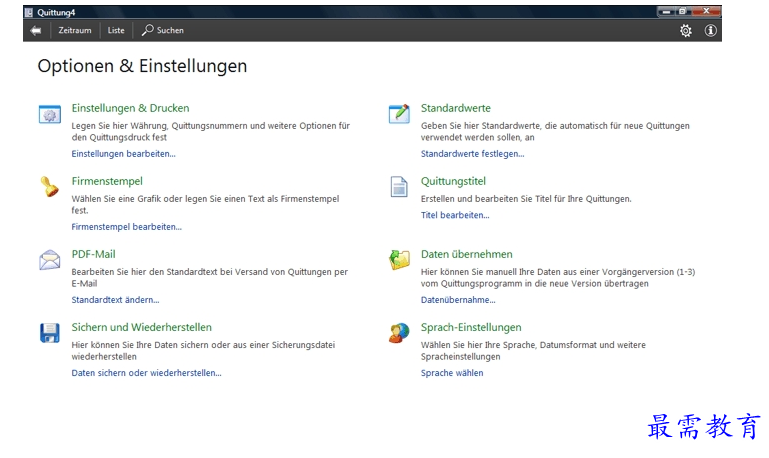Click the PDF-Mail envelope icon
The image size is (769, 458).
point(49,260)
